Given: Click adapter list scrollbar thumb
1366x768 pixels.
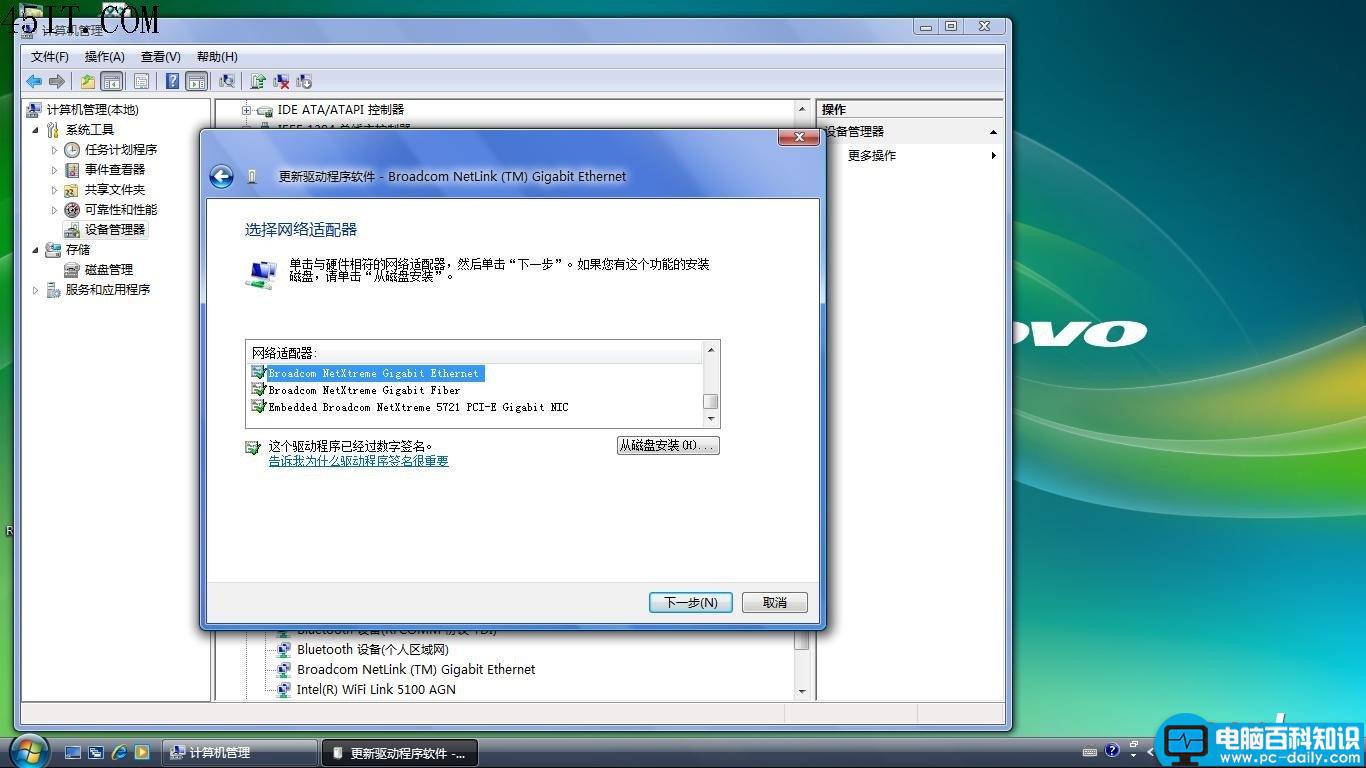Looking at the screenshot, I should point(711,401).
